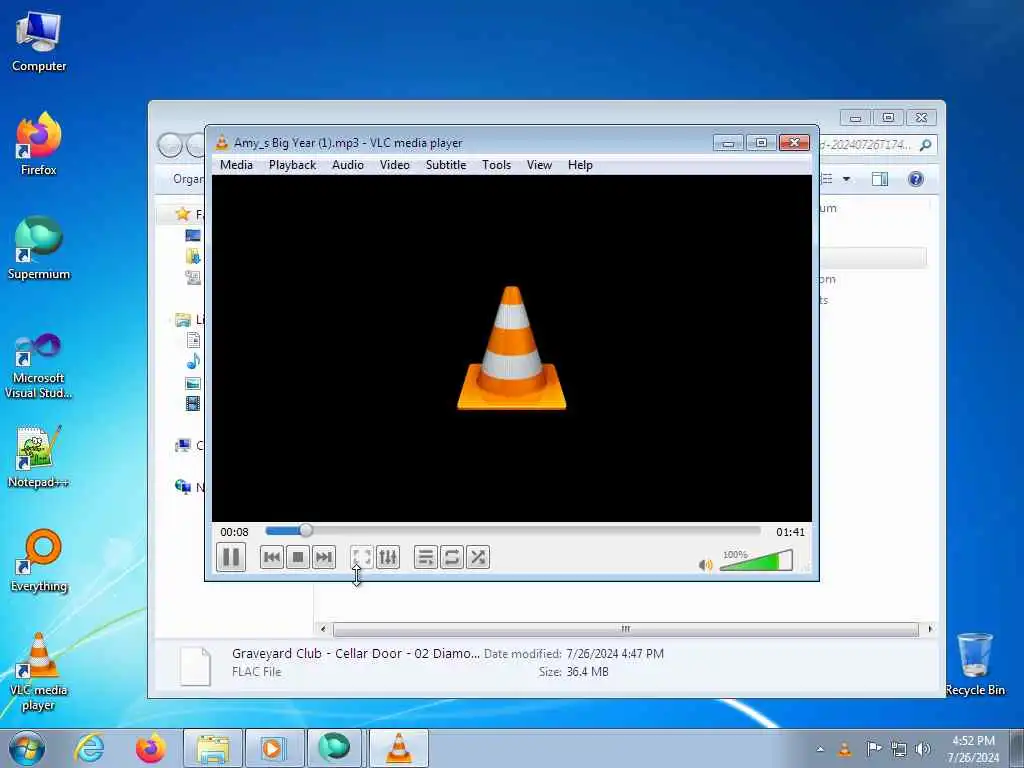The image size is (1024, 768).
Task: Open Microsoft Visual Studio shortcut
Action: pyautogui.click(x=39, y=366)
